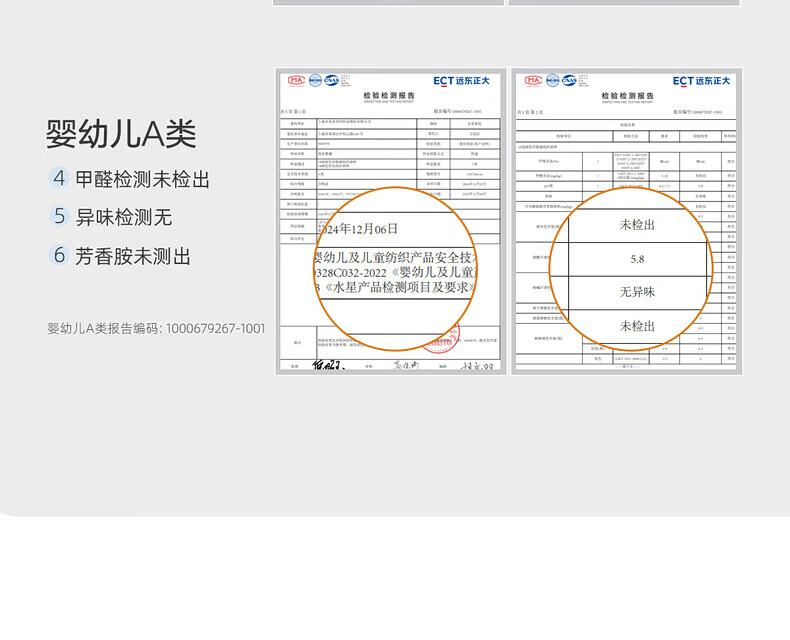Click the number 5 circle badge

[x=59, y=217]
